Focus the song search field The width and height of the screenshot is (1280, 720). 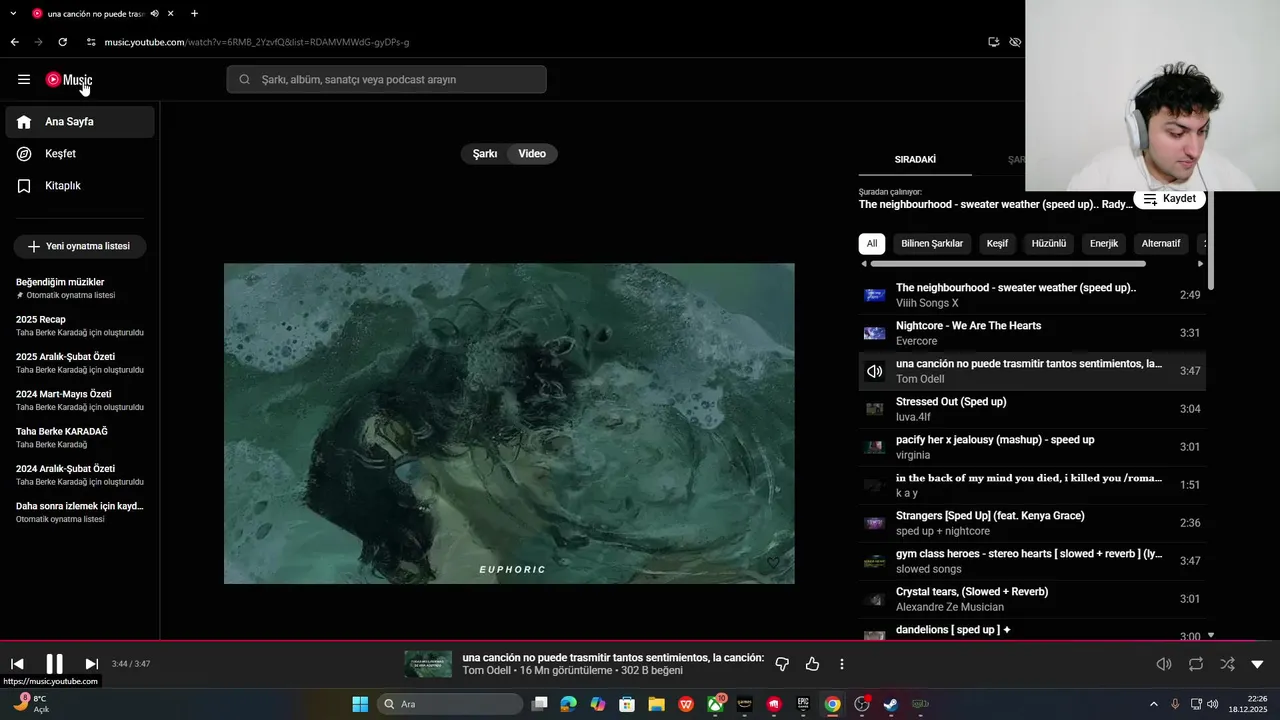click(387, 80)
